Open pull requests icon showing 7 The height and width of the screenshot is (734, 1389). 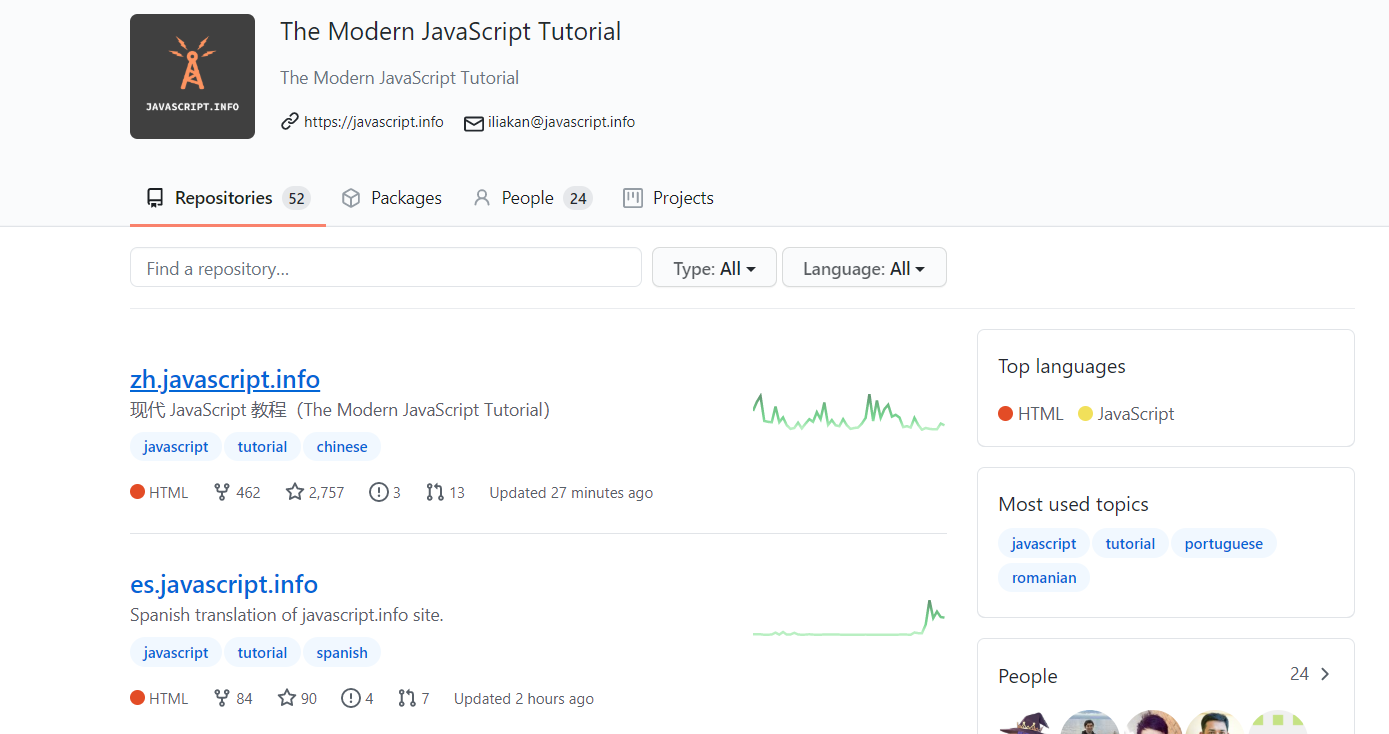[x=407, y=698]
